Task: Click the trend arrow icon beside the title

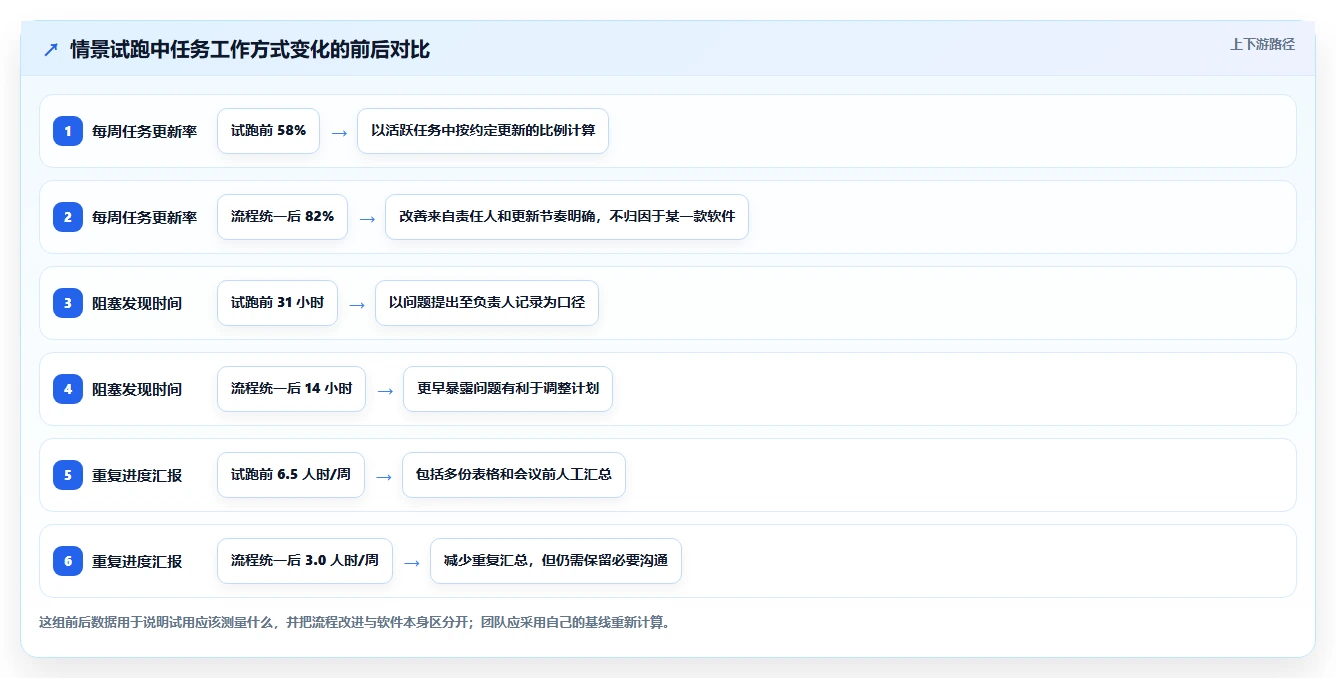Action: (50, 49)
